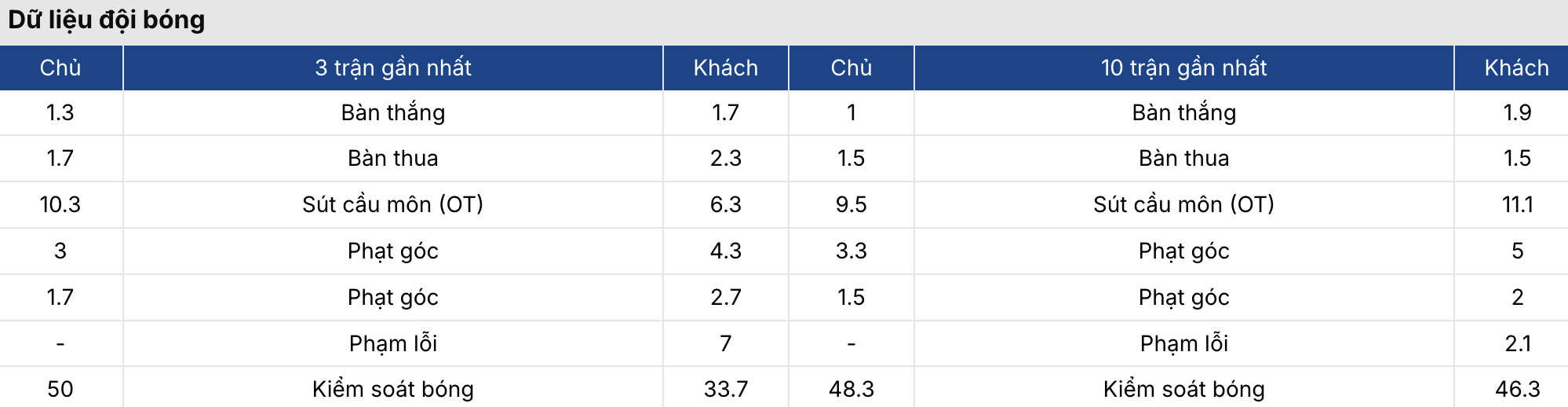
Task: Select the fouls value 7
Action: point(725,343)
